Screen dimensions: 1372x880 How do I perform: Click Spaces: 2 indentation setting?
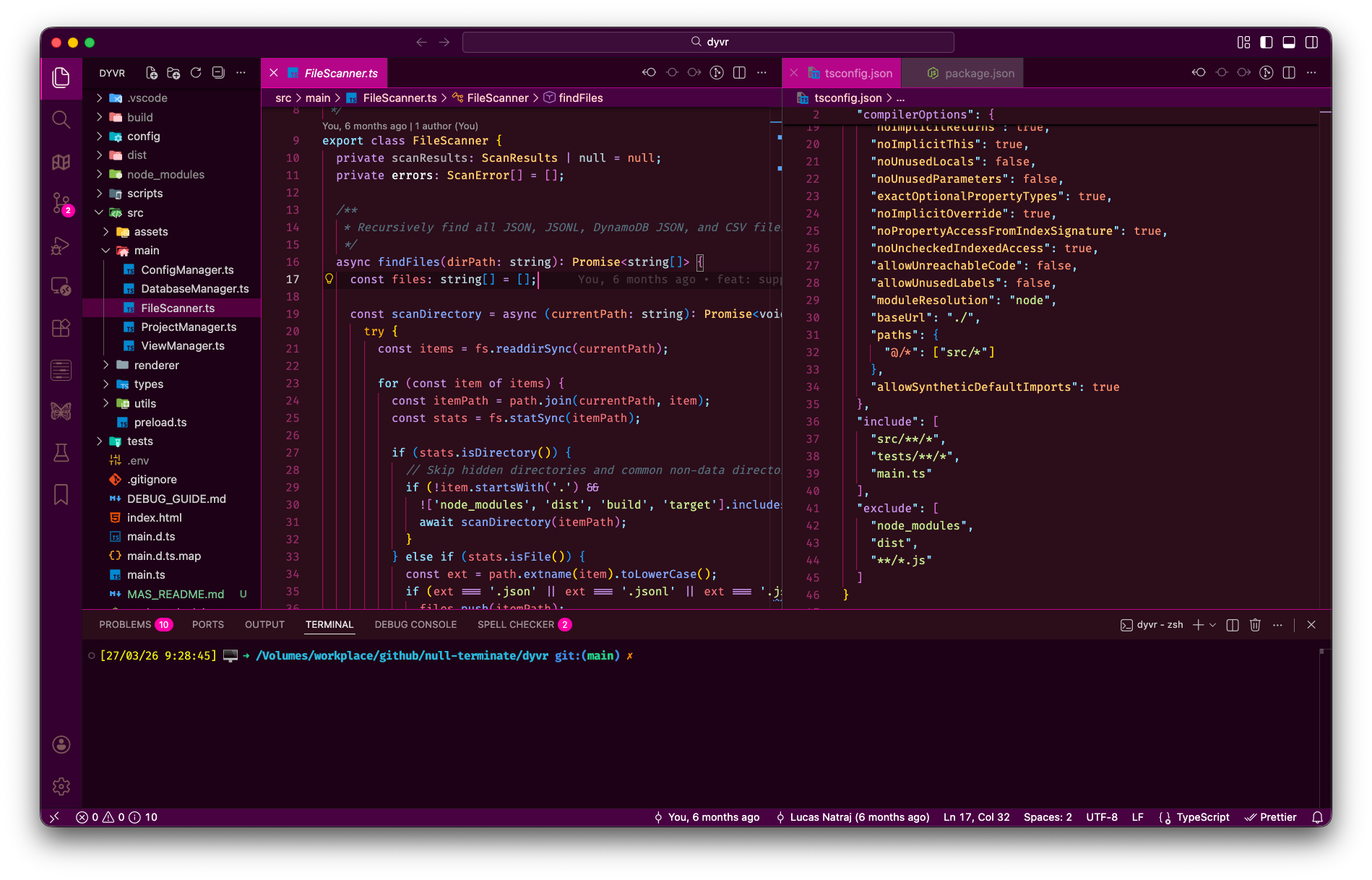coord(1048,817)
